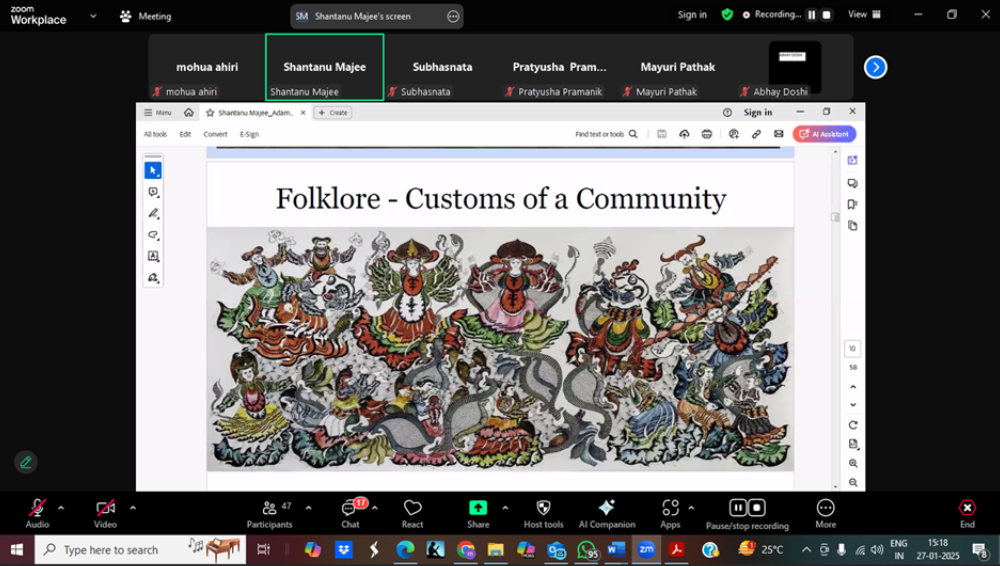1000x566 pixels.
Task: Switch to Shantanu Majee_Adam document tab
Action: pyautogui.click(x=256, y=113)
